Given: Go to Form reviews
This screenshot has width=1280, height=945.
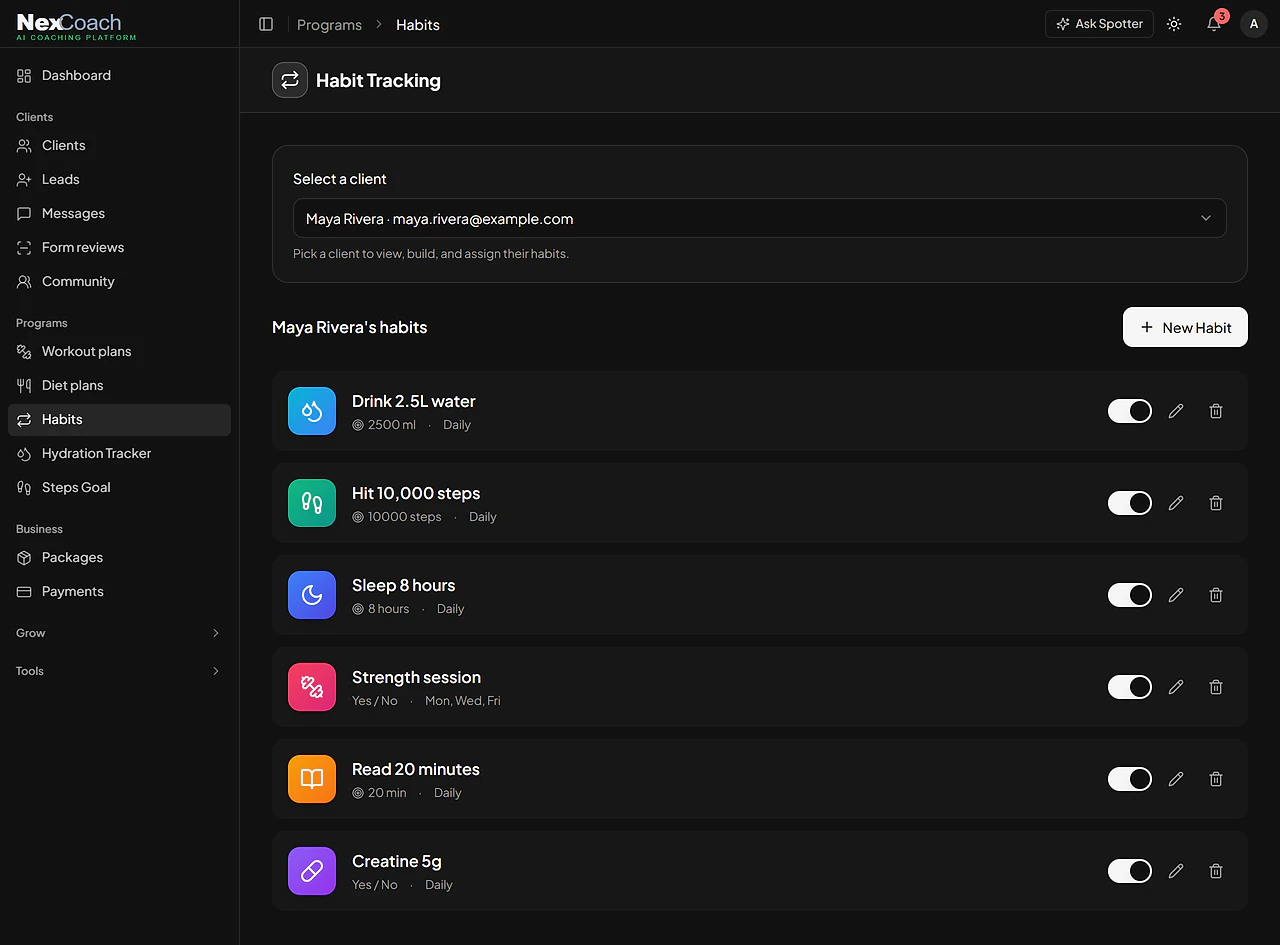Looking at the screenshot, I should pyautogui.click(x=119, y=247).
